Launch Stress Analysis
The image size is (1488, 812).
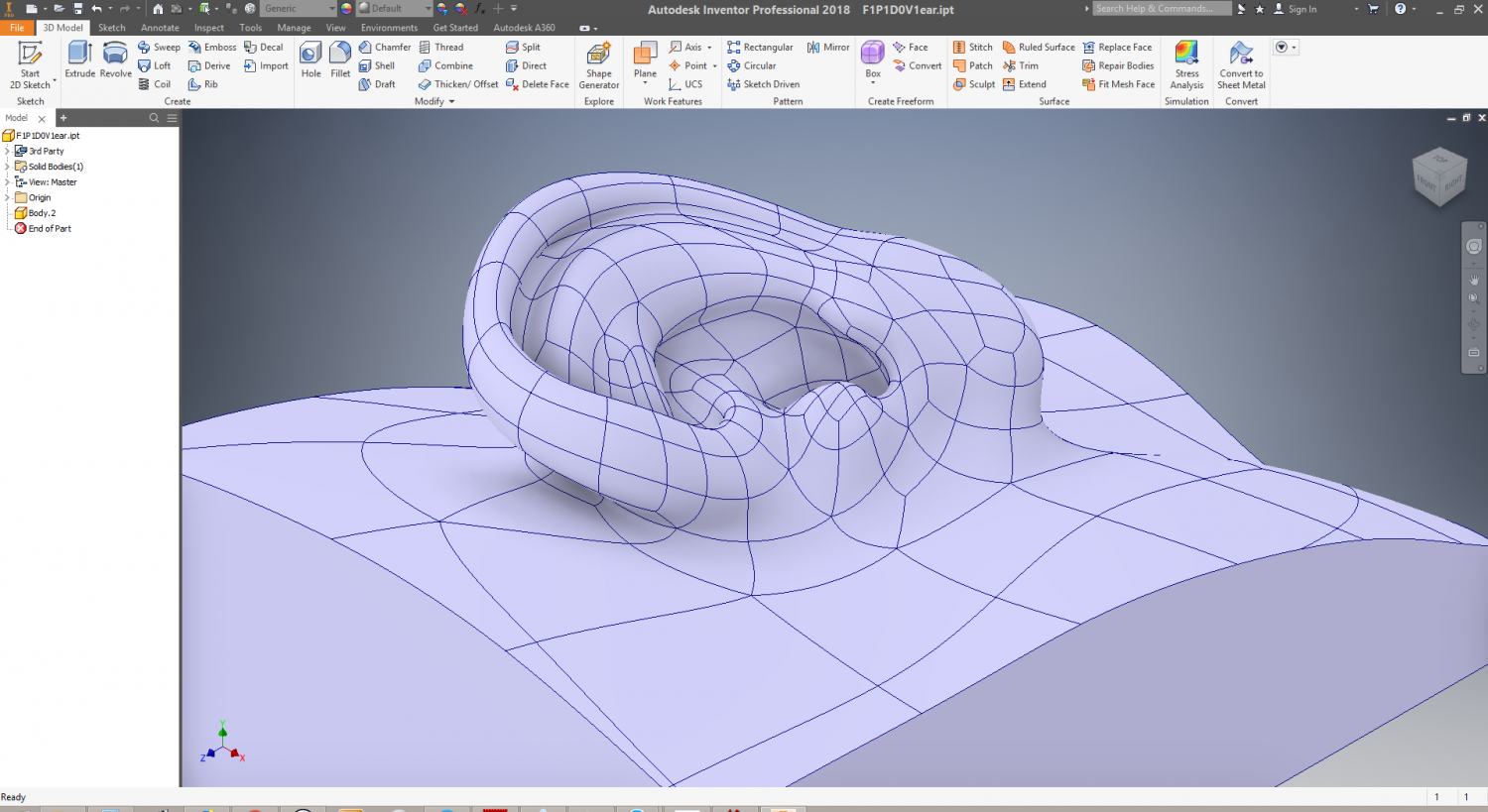(x=1186, y=64)
